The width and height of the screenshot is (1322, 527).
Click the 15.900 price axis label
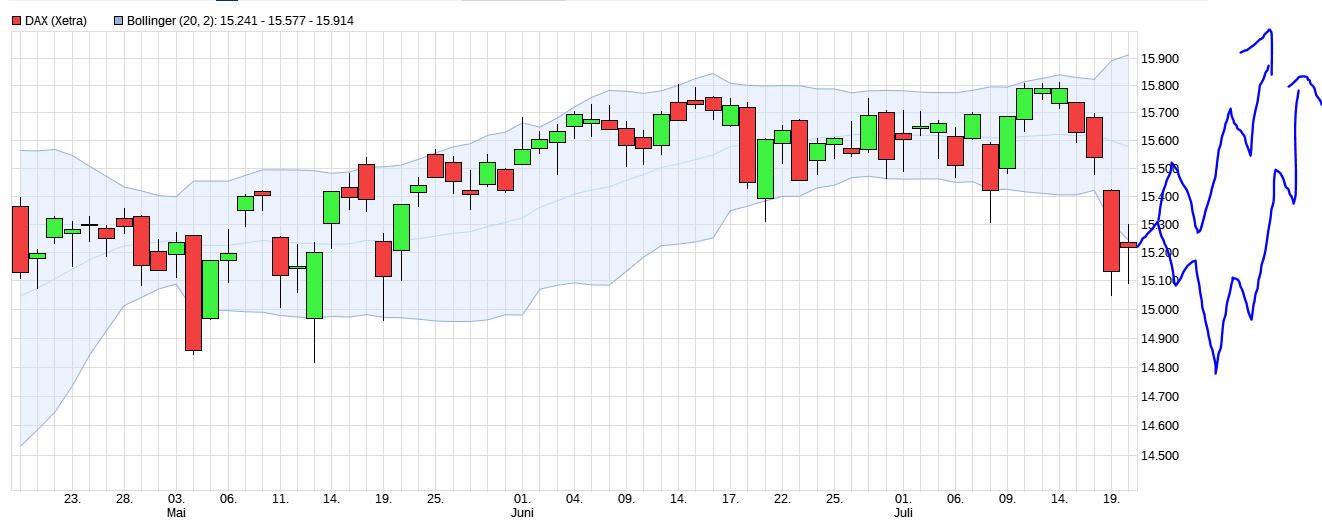(x=1160, y=58)
